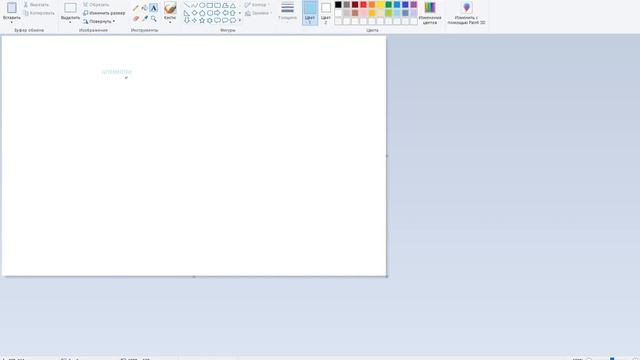Pick the black color swatch

click(x=338, y=4)
